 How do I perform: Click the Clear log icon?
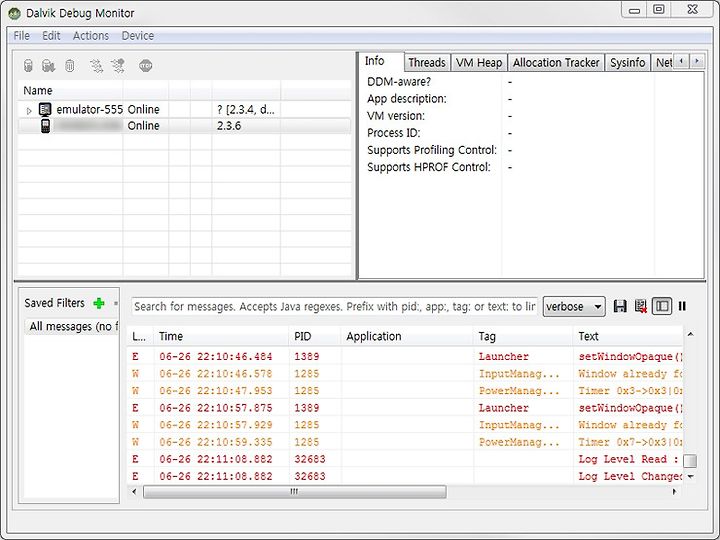[641, 306]
